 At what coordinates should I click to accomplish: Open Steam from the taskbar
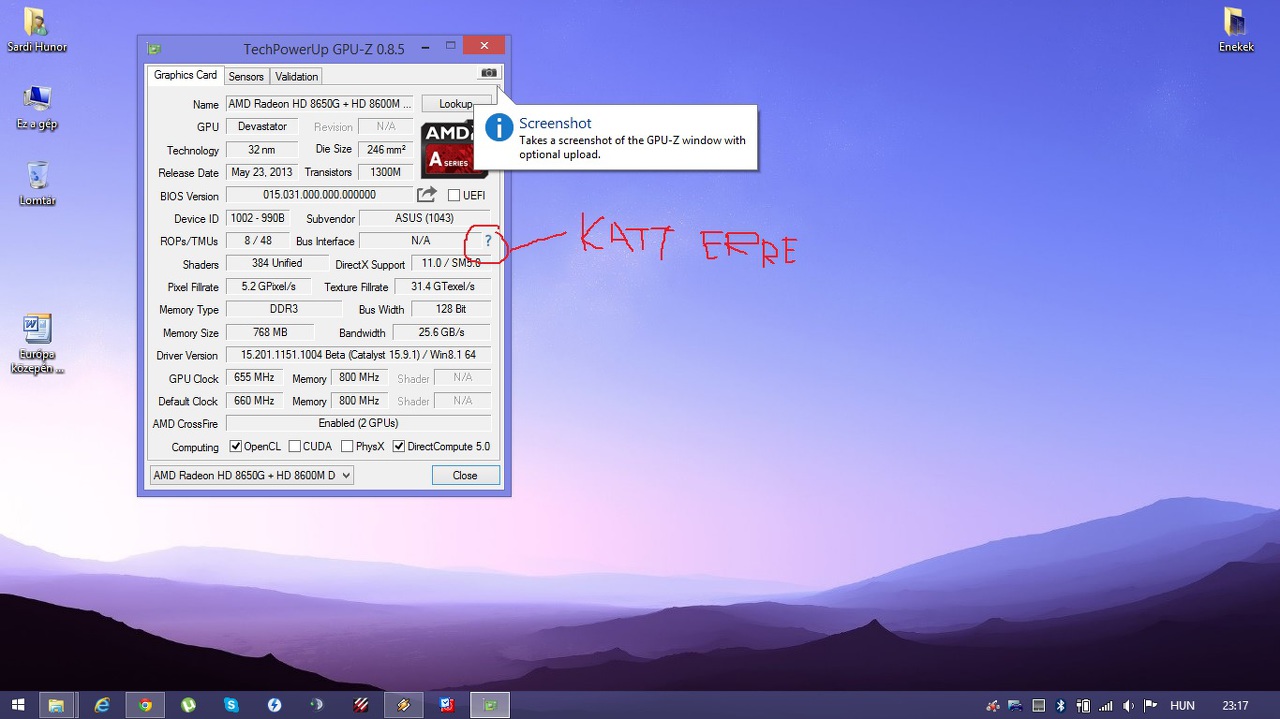tap(317, 705)
